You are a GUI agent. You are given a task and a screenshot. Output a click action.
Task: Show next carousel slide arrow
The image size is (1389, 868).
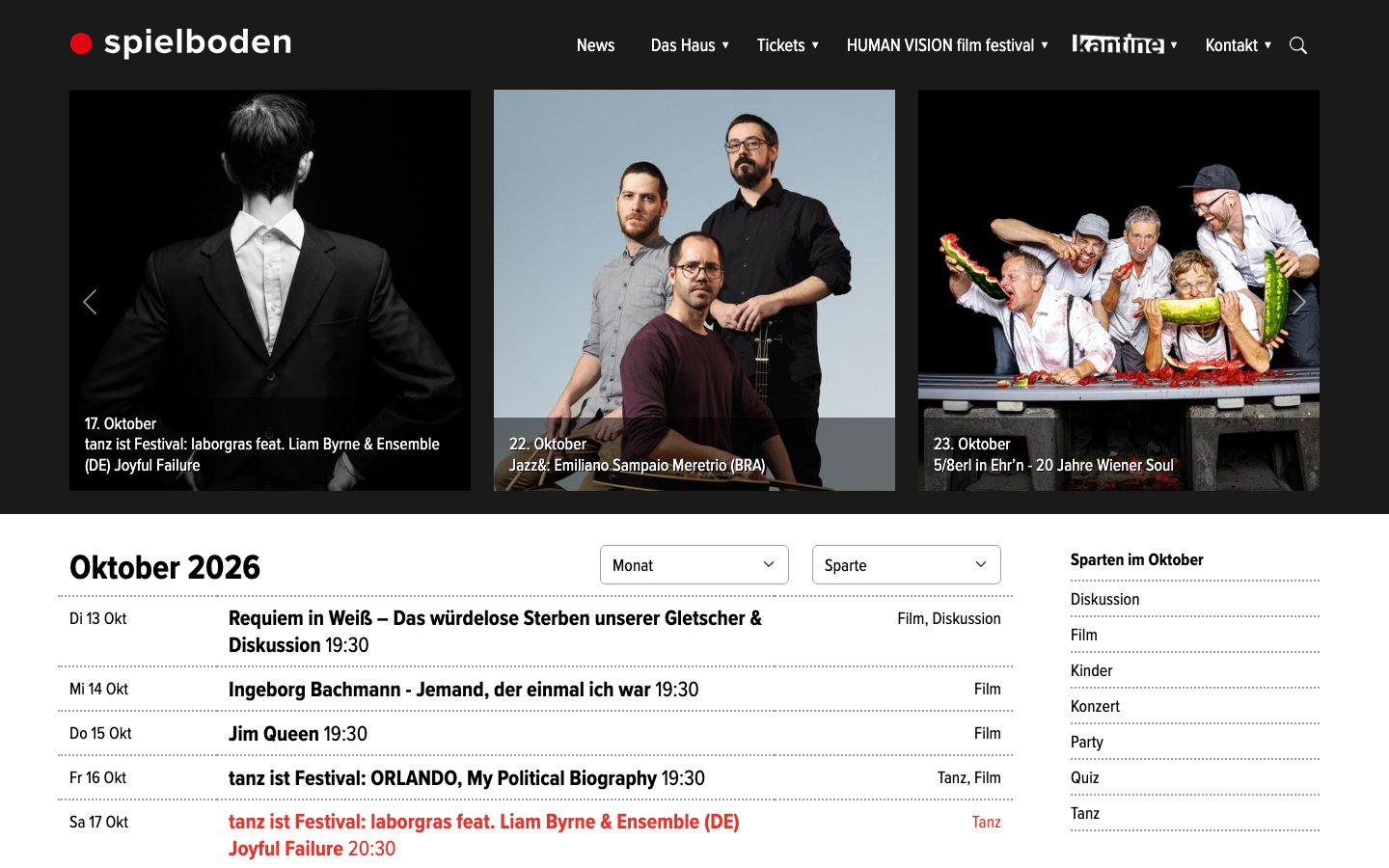pos(1299,302)
